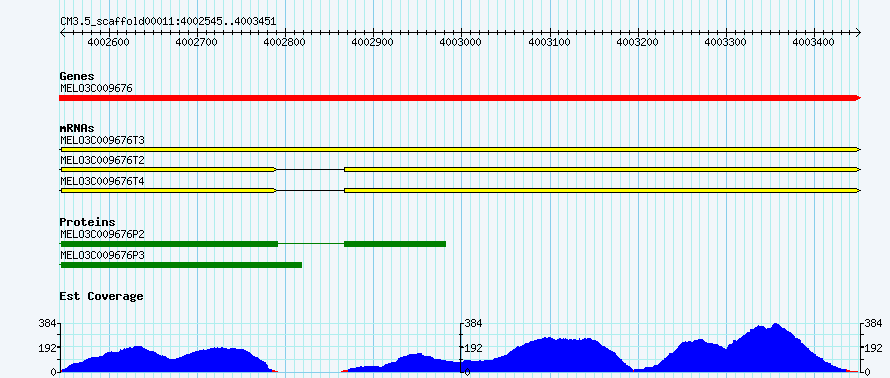
Task: Click the MELO3C009676P3 label
Action: [x=102, y=255]
